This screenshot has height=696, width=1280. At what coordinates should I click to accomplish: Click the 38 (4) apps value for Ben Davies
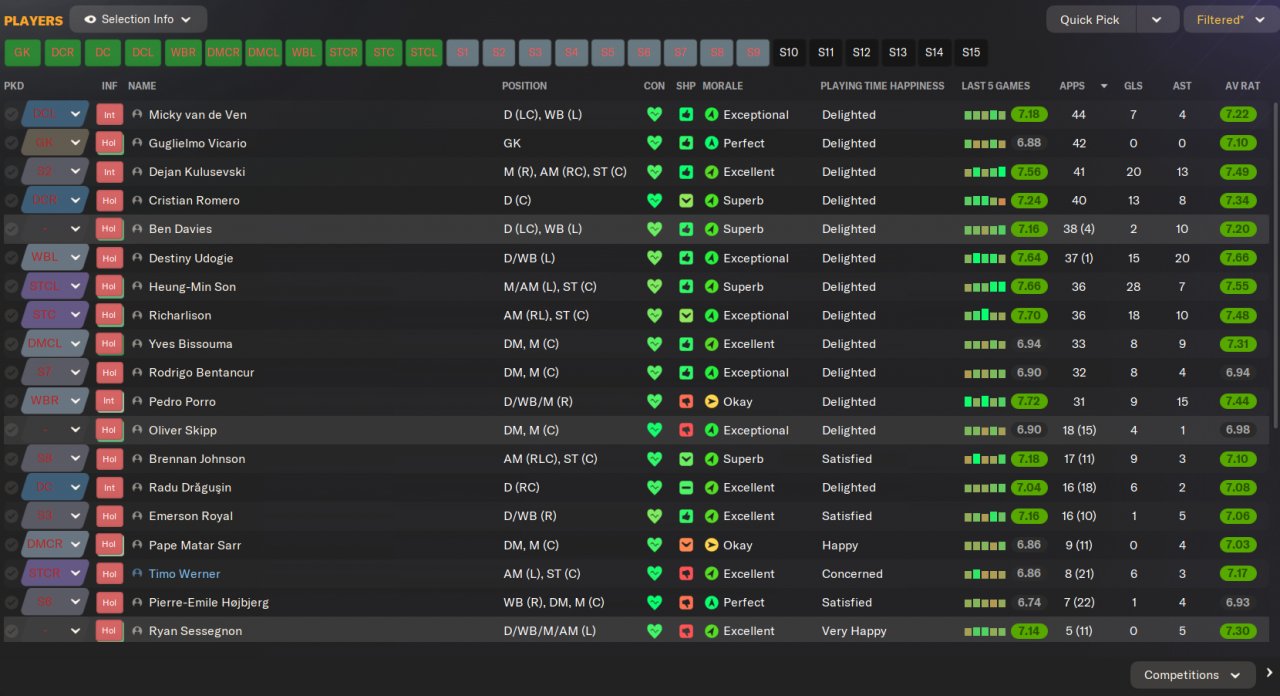(1078, 229)
